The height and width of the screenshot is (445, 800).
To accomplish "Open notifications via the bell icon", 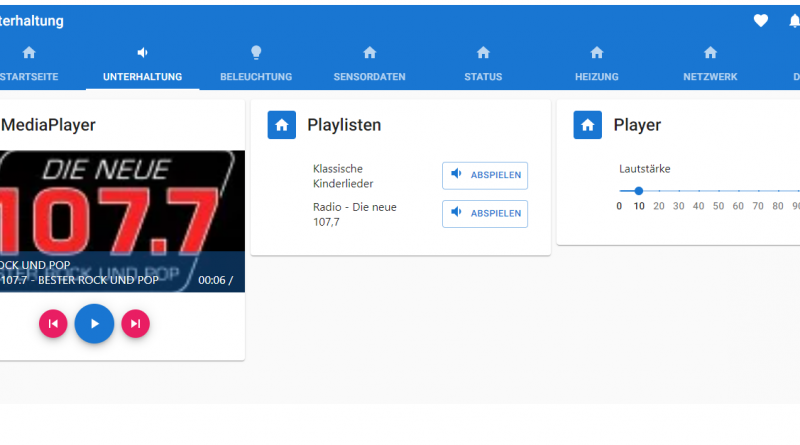I will [794, 21].
